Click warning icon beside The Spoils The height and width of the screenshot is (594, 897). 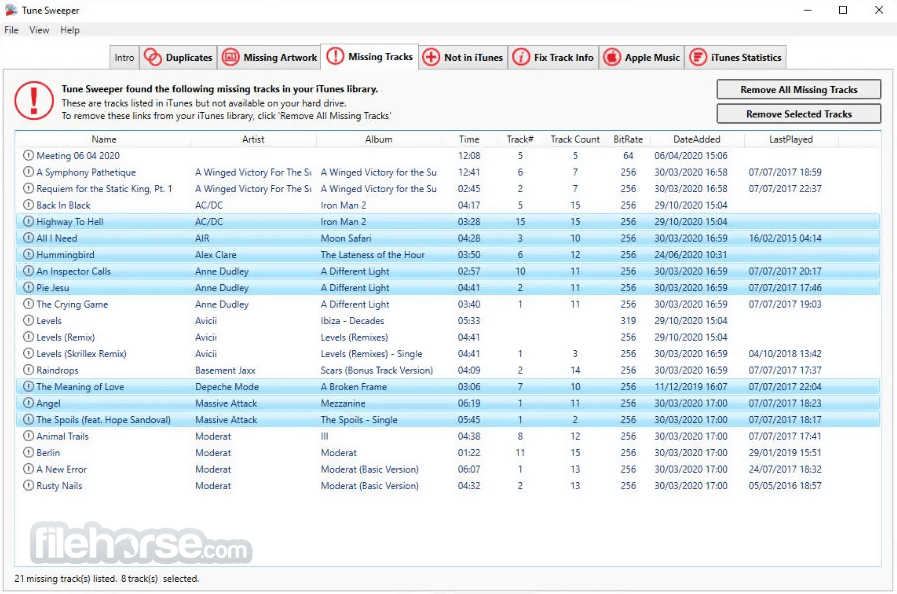pyautogui.click(x=28, y=419)
